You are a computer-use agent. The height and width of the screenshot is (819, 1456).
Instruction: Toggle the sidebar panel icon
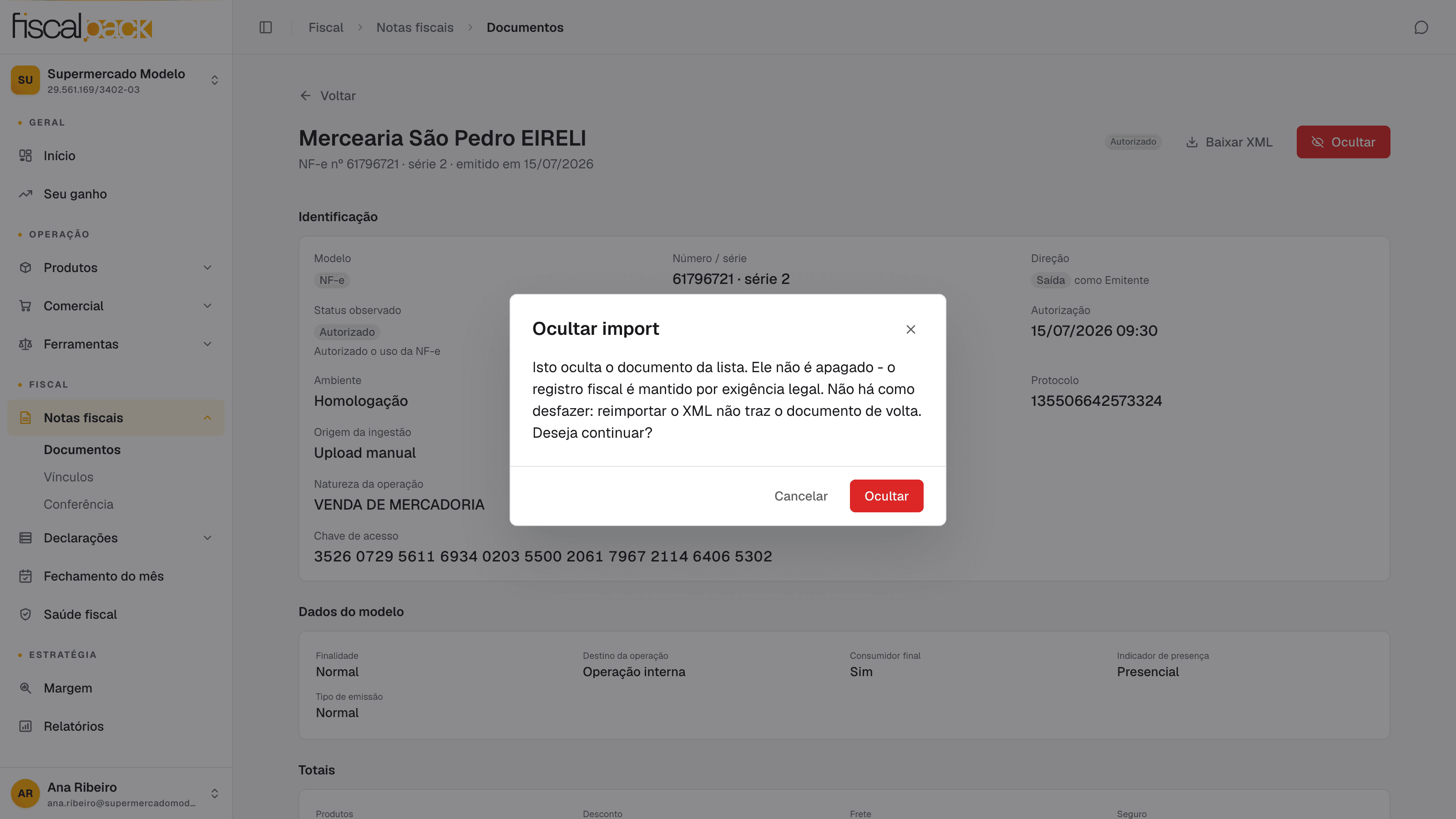266,27
